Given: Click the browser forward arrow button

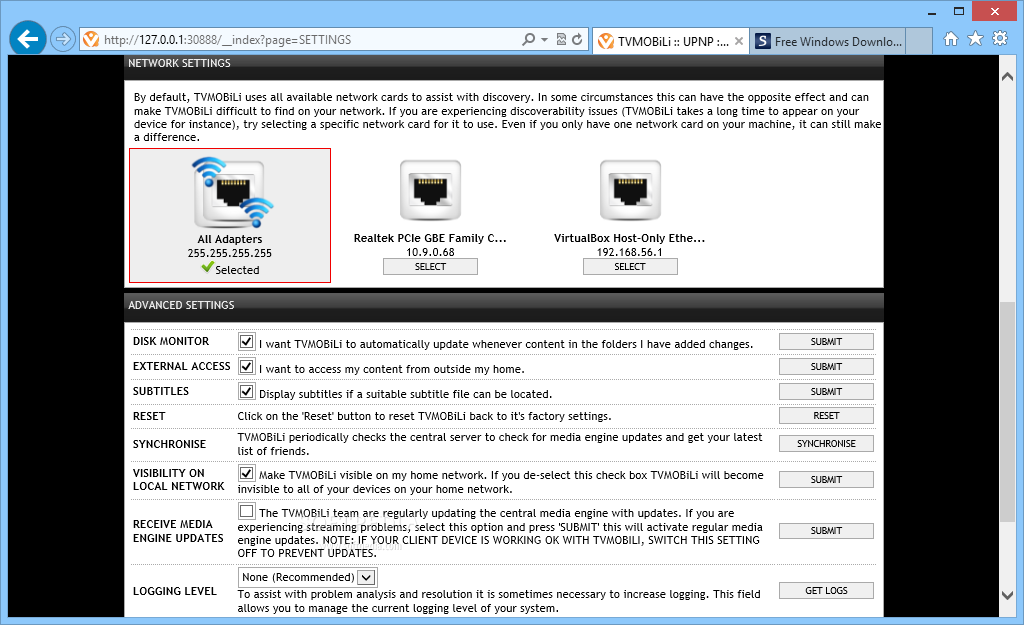Looking at the screenshot, I should pyautogui.click(x=63, y=40).
